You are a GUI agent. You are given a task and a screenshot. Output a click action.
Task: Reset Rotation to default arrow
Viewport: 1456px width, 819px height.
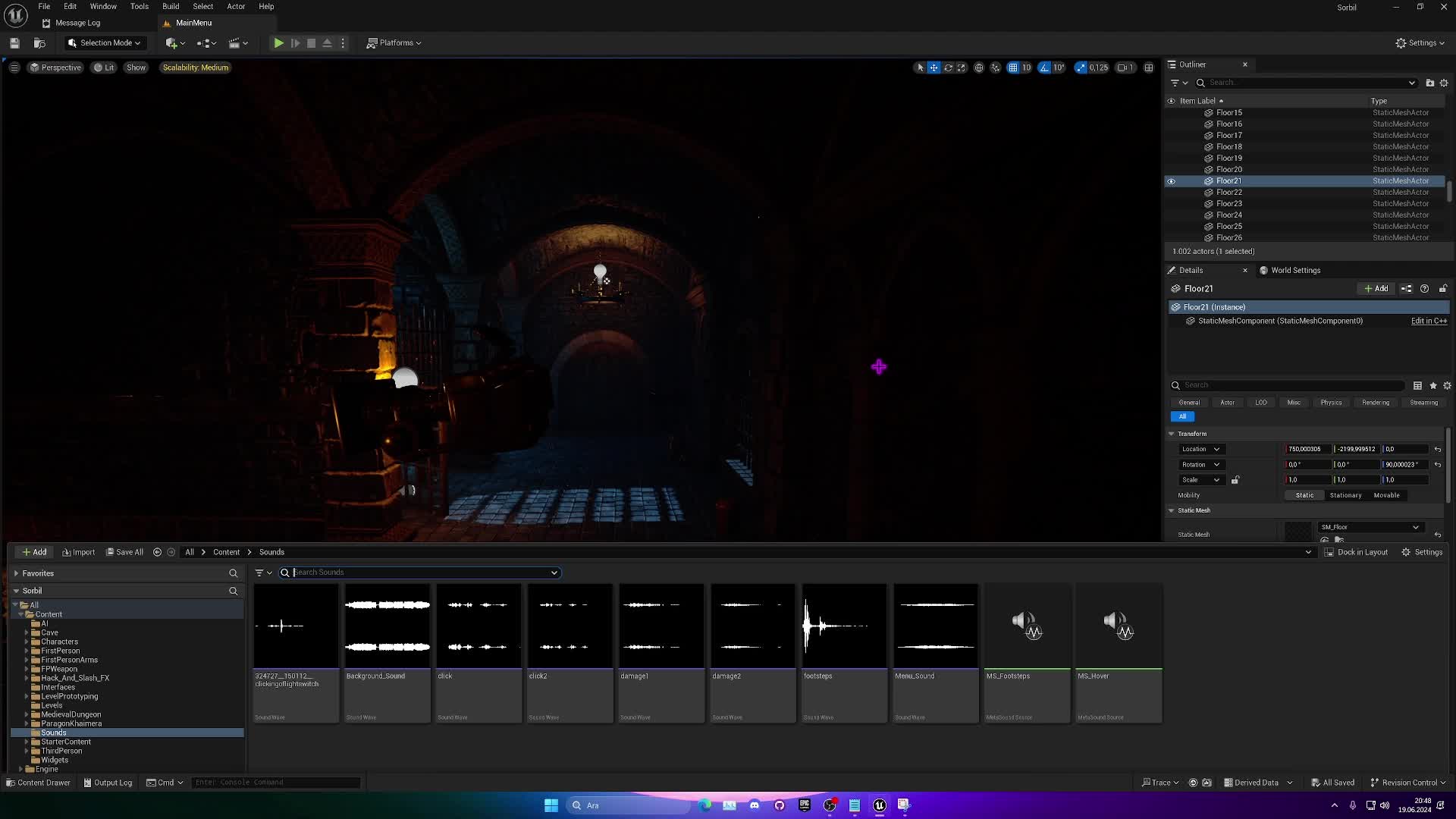pyautogui.click(x=1438, y=465)
